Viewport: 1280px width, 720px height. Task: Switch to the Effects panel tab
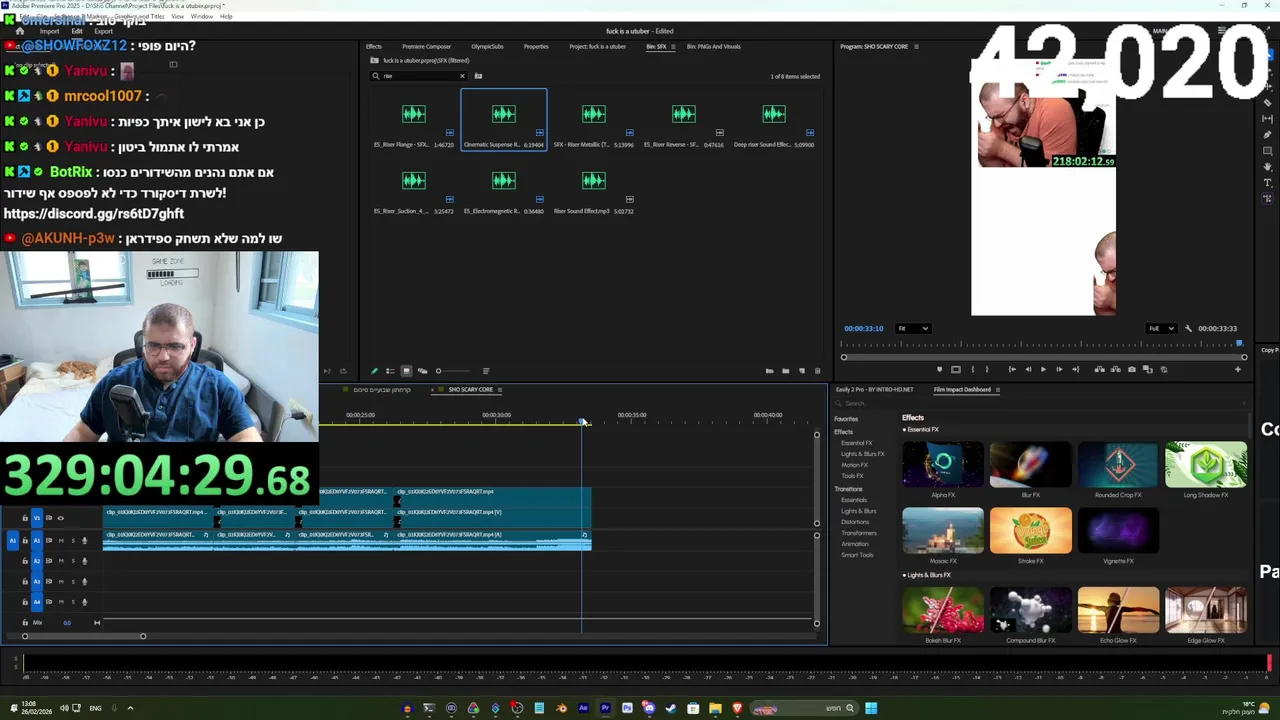[373, 46]
